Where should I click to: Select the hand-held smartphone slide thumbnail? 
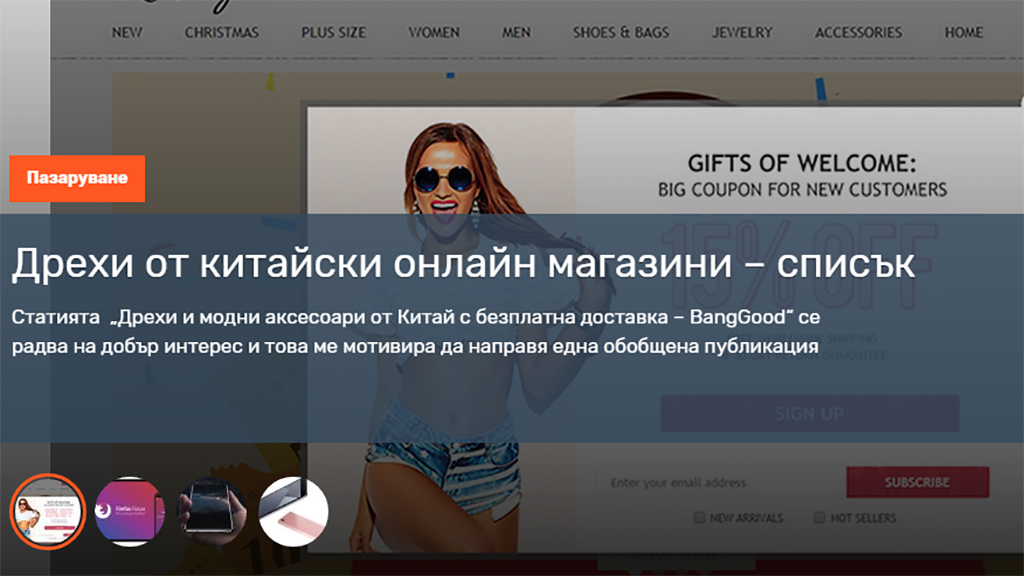point(211,511)
